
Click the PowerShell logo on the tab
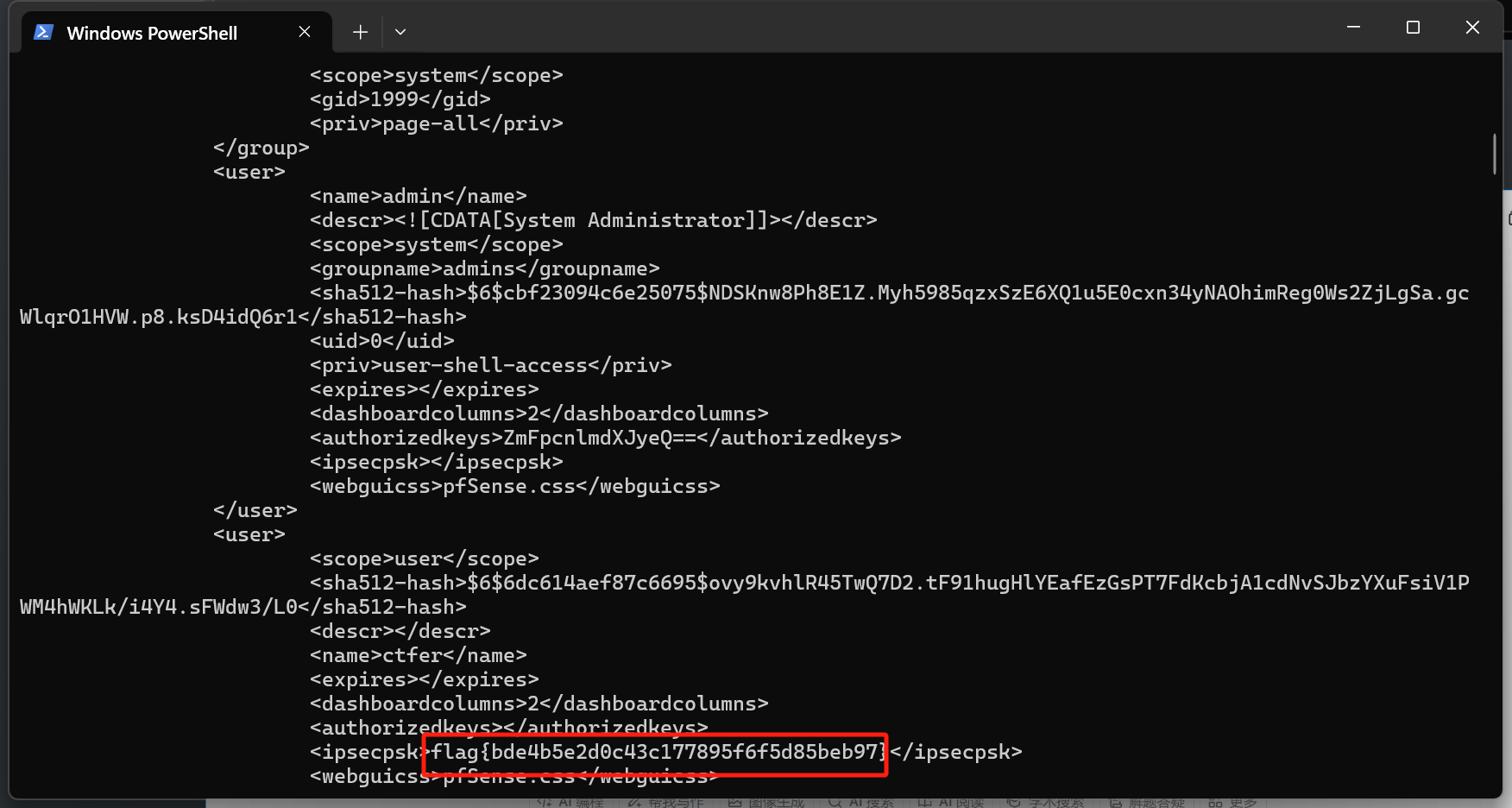(x=43, y=31)
